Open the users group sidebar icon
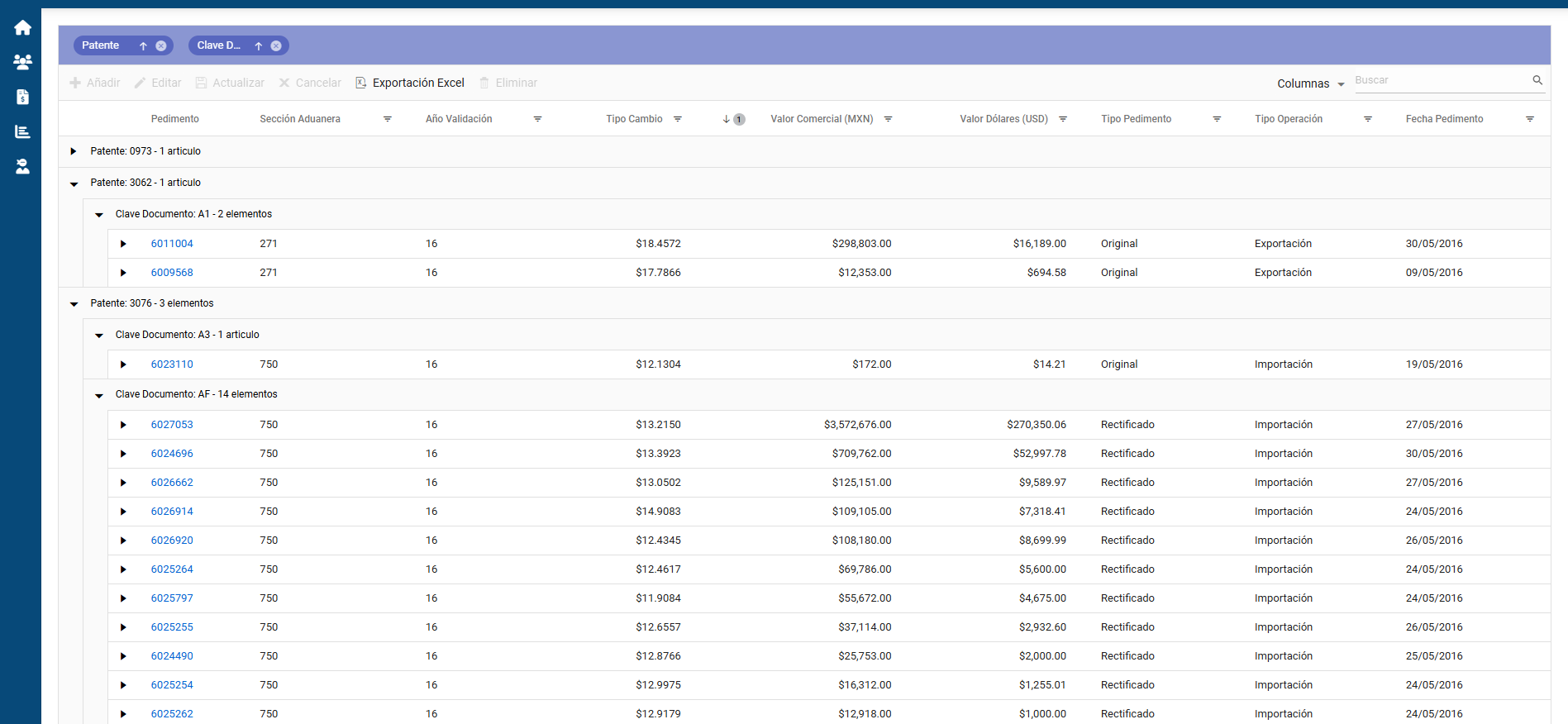The image size is (1568, 724). [22, 62]
